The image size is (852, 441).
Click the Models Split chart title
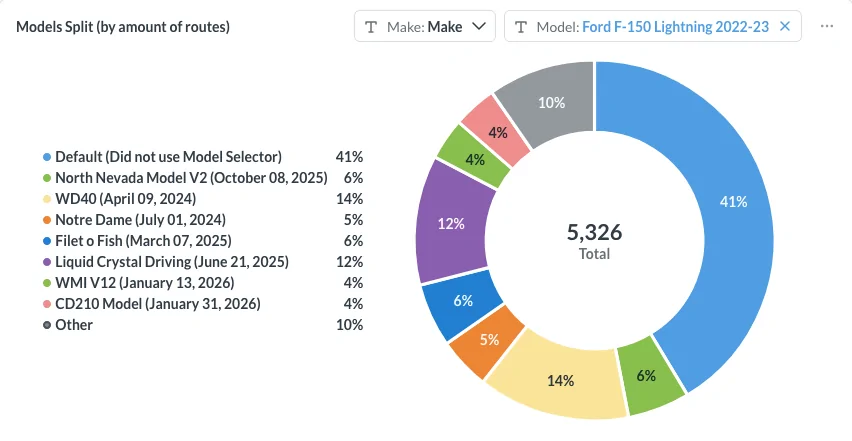click(x=123, y=27)
